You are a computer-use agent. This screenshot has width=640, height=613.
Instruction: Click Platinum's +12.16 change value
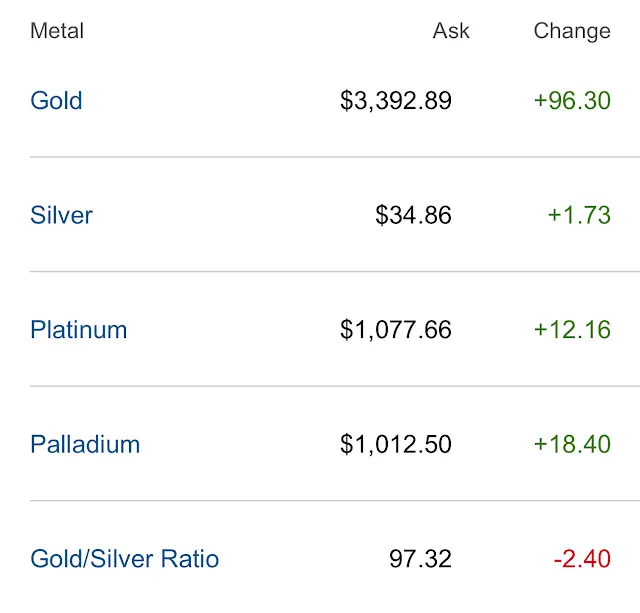pyautogui.click(x=572, y=330)
